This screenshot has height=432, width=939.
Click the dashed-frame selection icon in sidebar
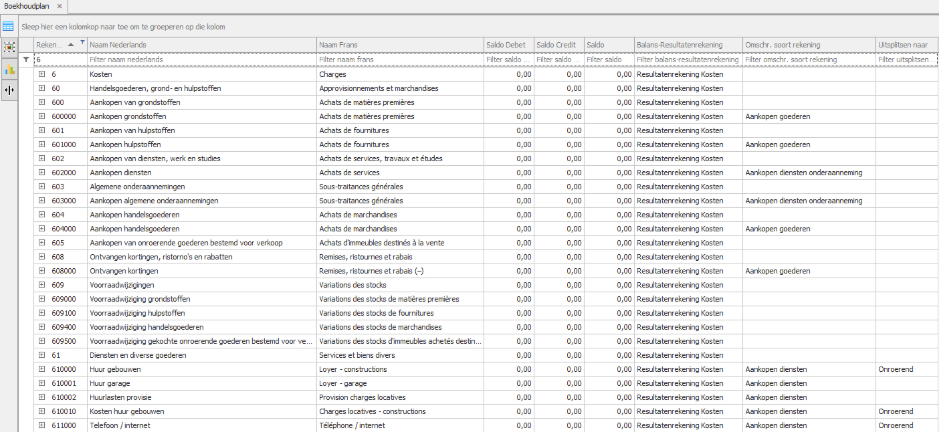(x=9, y=48)
